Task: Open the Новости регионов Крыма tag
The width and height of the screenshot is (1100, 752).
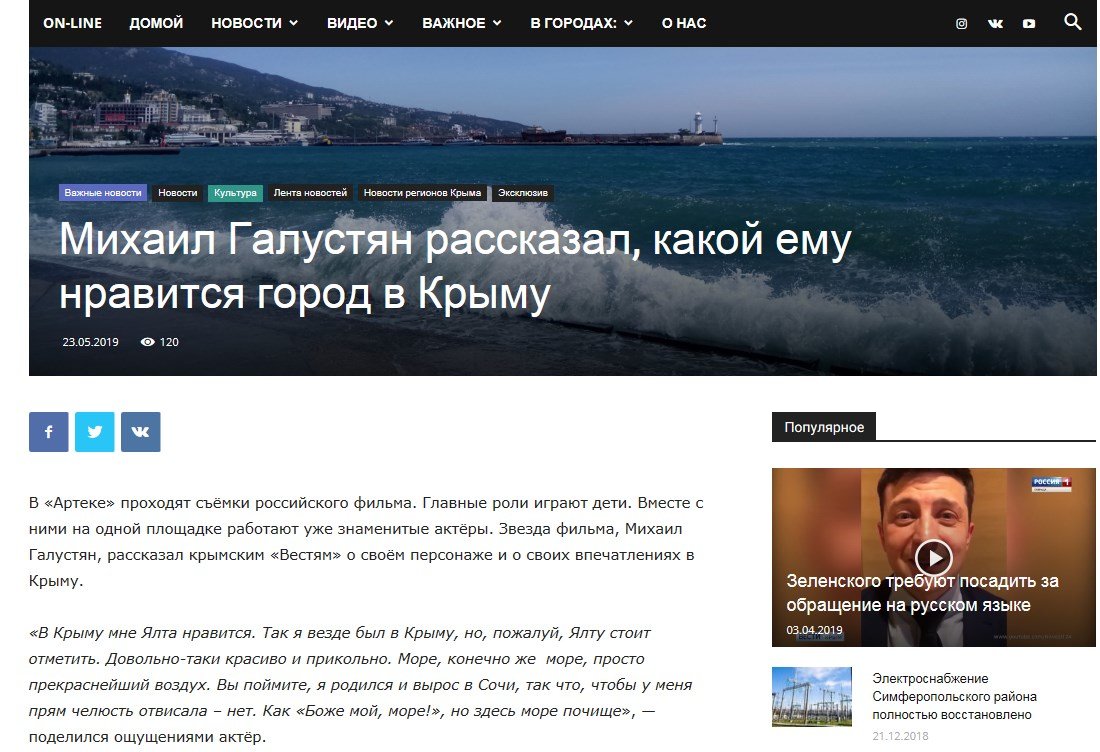Action: point(422,193)
